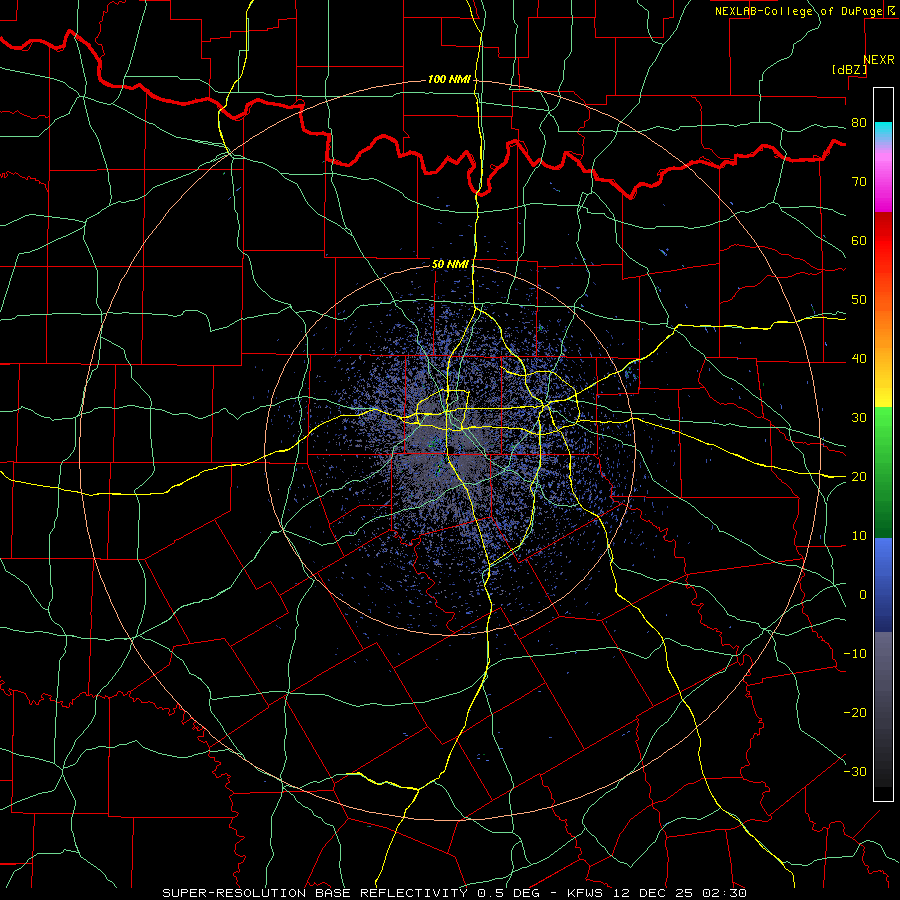Click the 100 NMI range ring label
This screenshot has height=900, width=900.
tap(449, 79)
